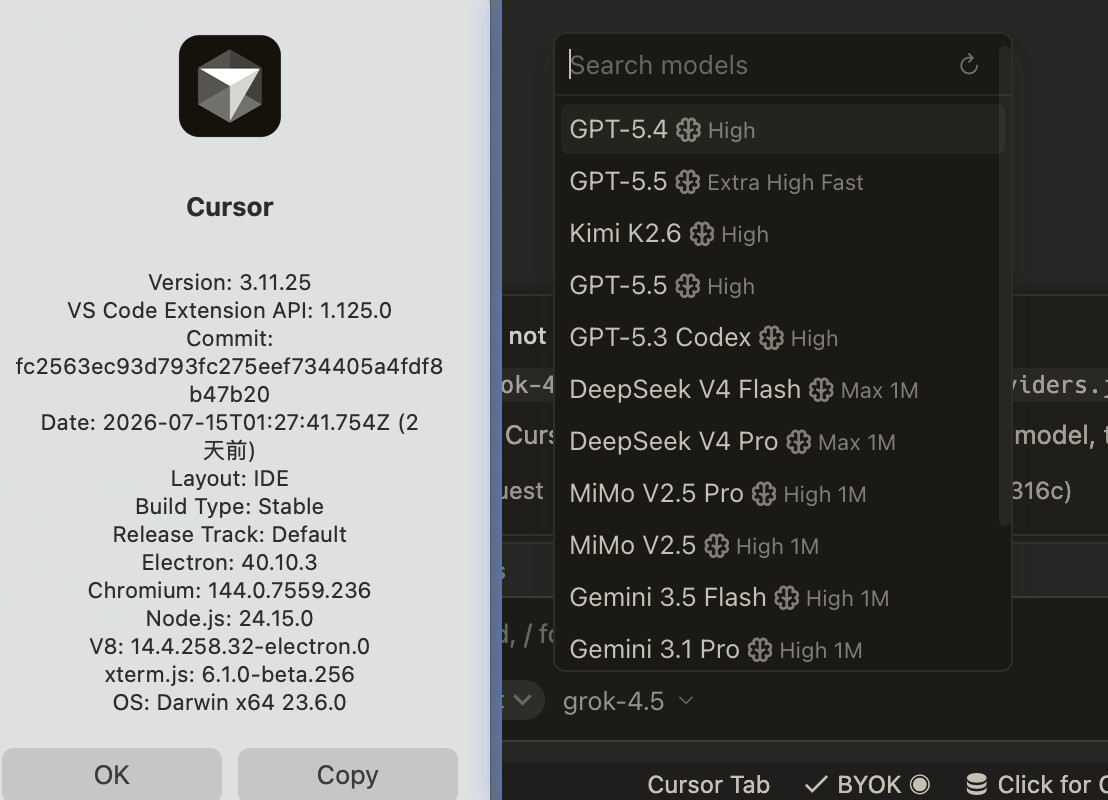Click Cursor Tab in the status bar

coord(708,784)
